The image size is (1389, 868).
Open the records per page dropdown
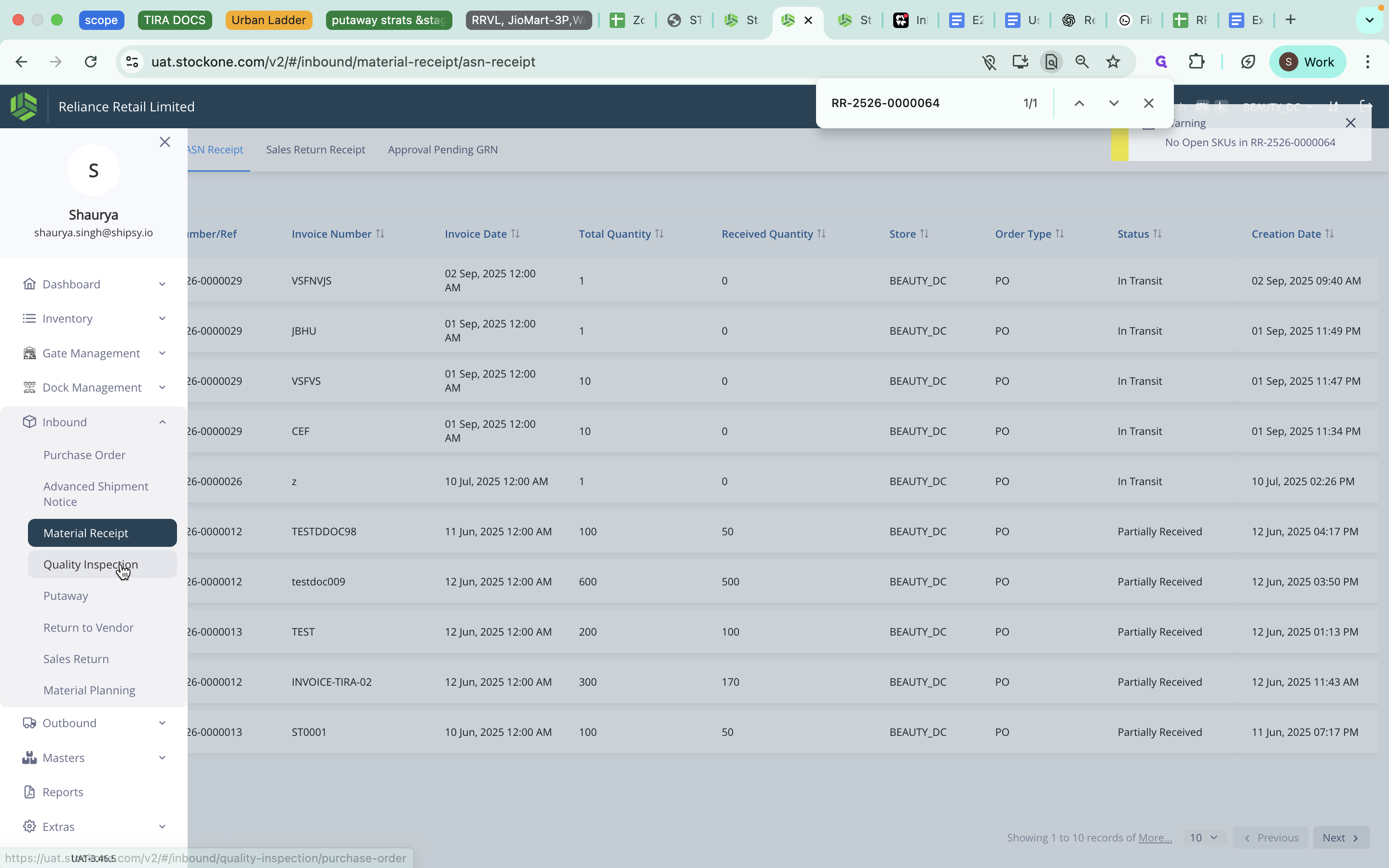click(x=1204, y=838)
